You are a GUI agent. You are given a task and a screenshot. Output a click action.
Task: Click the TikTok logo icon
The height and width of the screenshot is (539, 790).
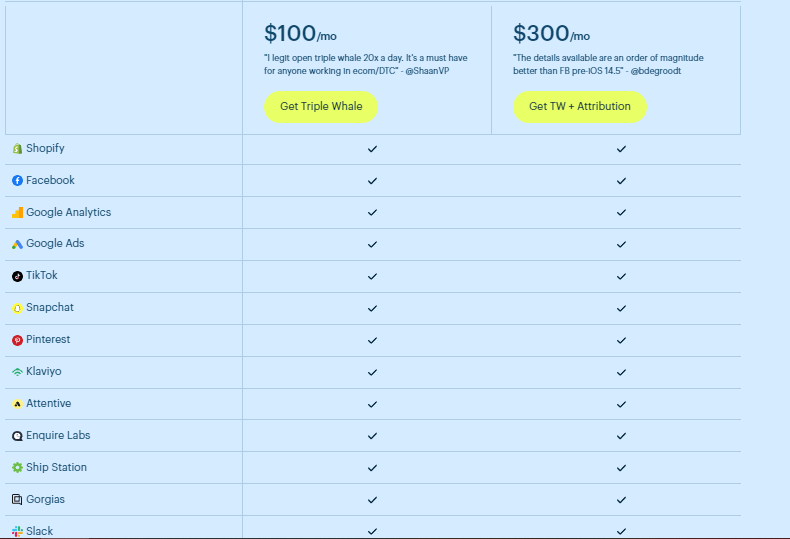pos(17,276)
